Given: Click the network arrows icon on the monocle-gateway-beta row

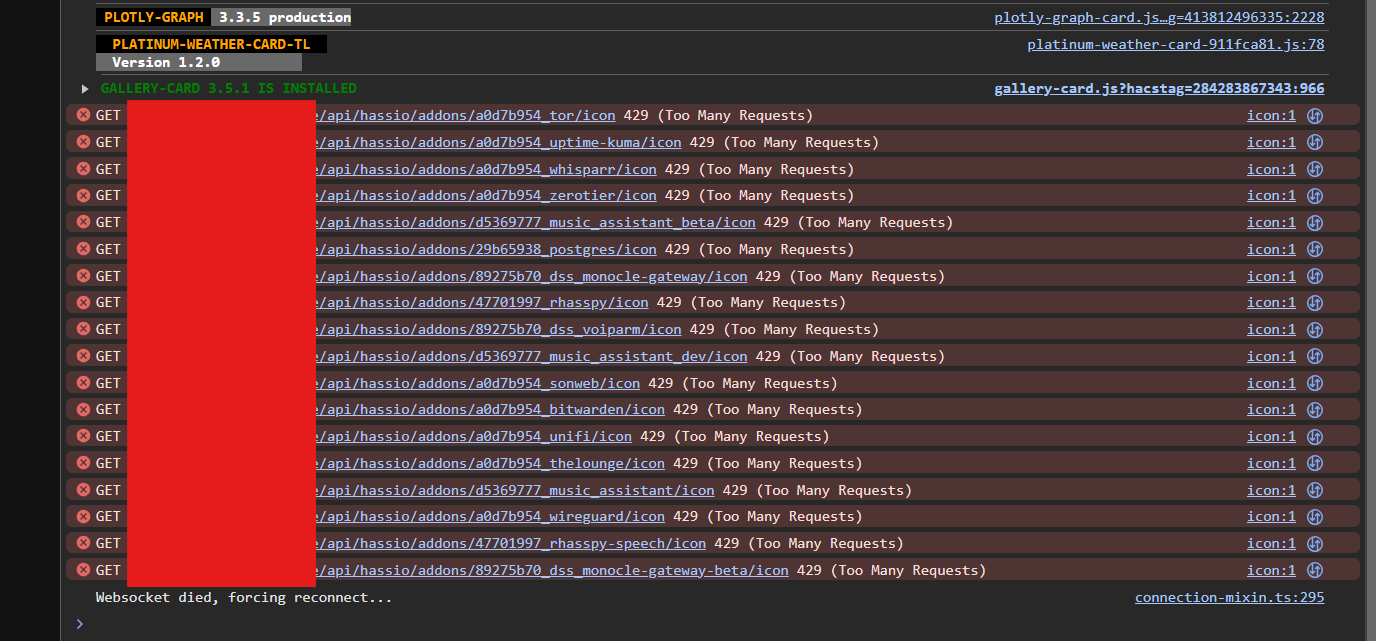Looking at the screenshot, I should 1315,570.
